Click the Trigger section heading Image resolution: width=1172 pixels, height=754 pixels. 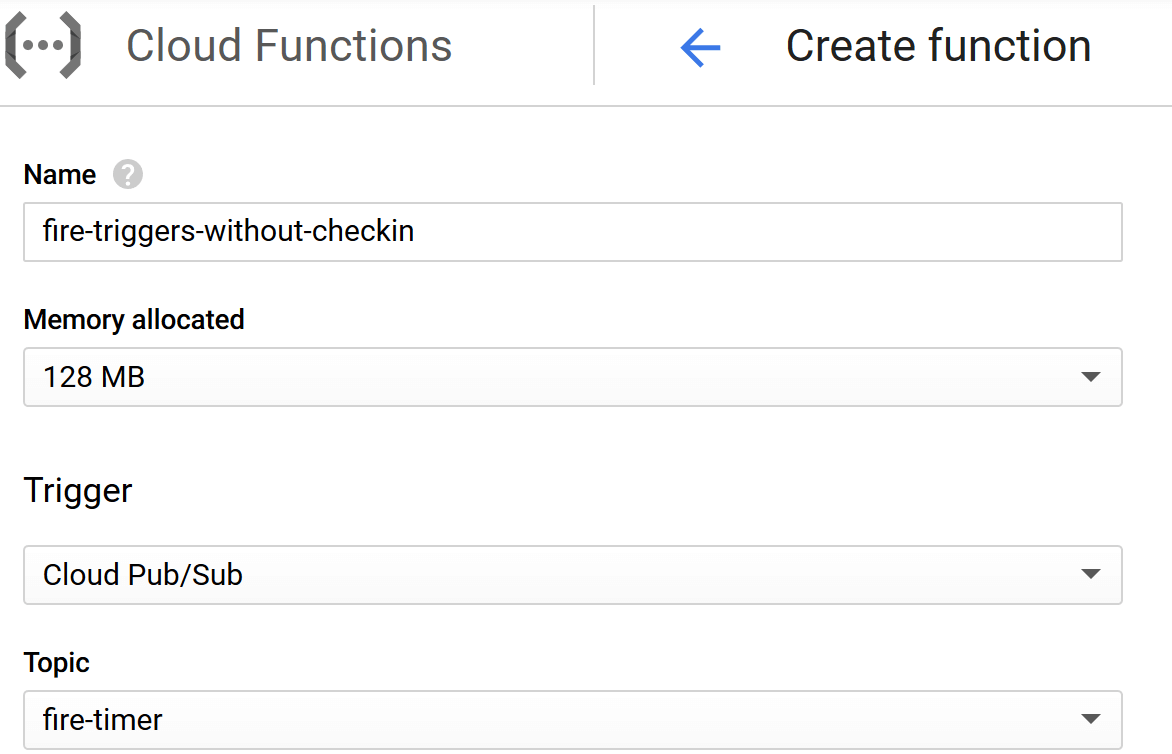78,491
